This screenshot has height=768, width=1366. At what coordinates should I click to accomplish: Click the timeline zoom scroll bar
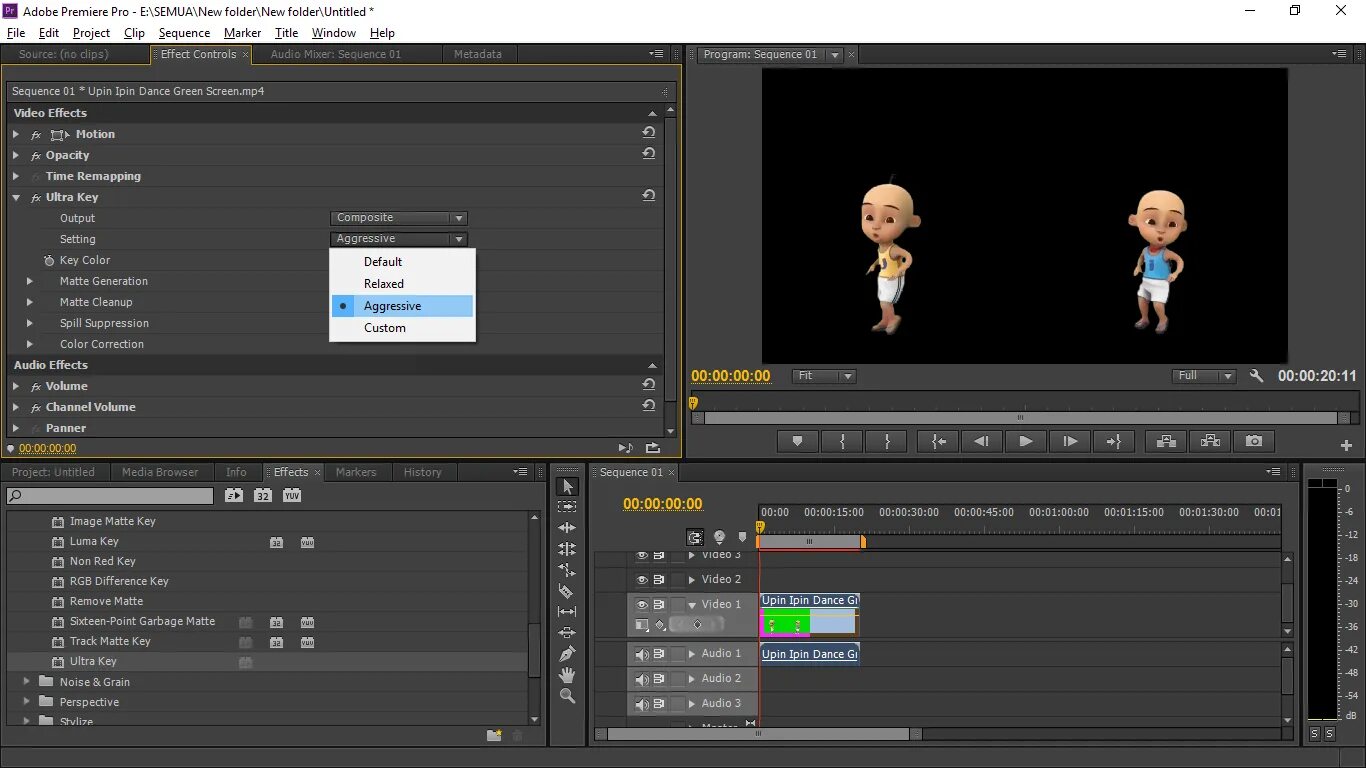pos(759,734)
